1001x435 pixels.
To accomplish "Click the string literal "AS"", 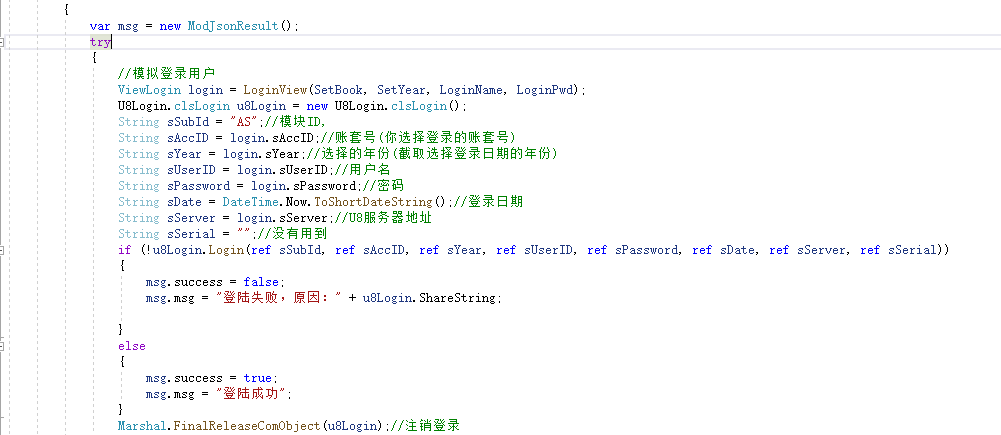I will click(x=243, y=122).
